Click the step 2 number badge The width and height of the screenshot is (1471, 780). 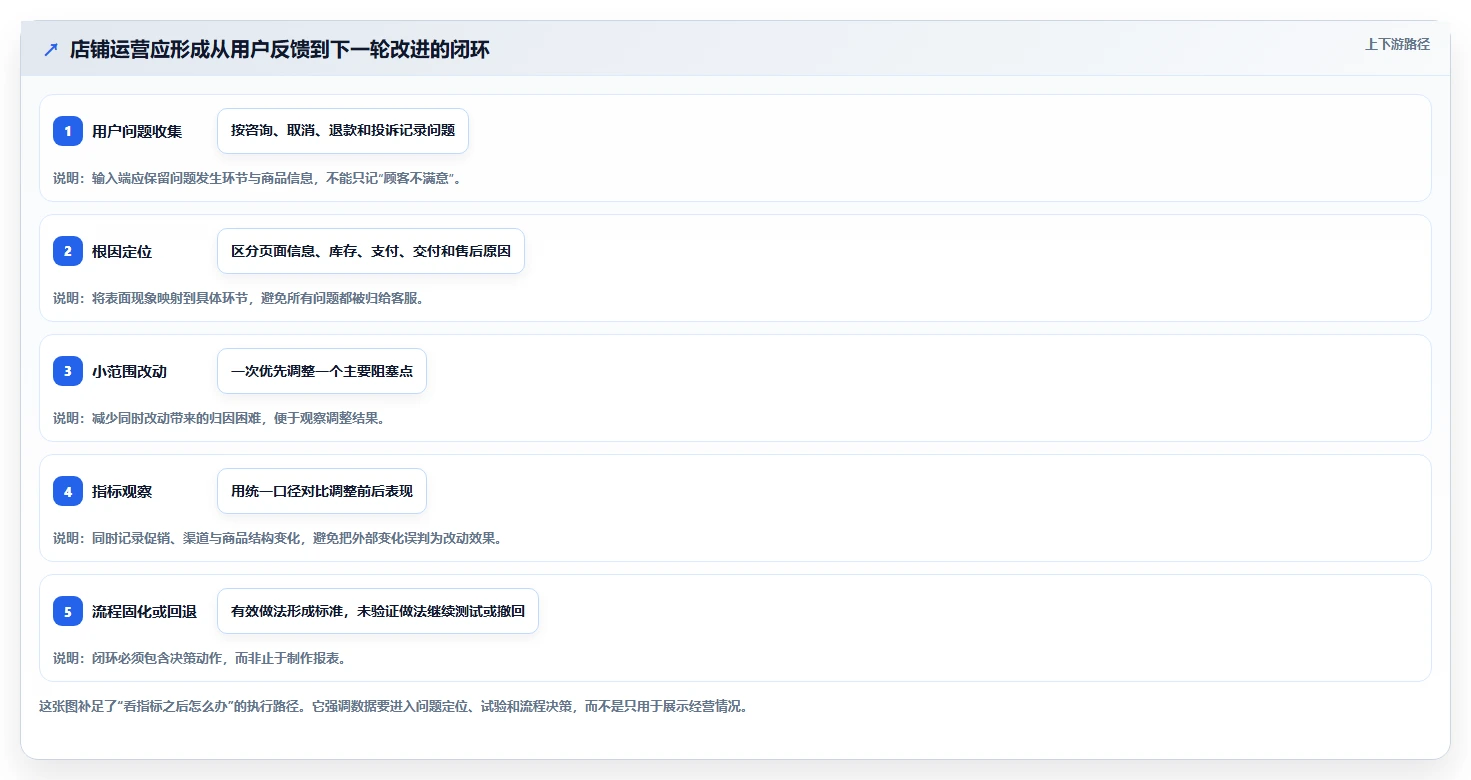pos(68,251)
